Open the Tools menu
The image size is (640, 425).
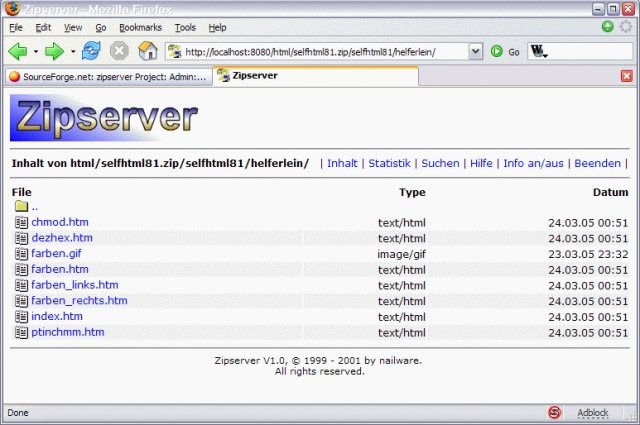pos(185,27)
